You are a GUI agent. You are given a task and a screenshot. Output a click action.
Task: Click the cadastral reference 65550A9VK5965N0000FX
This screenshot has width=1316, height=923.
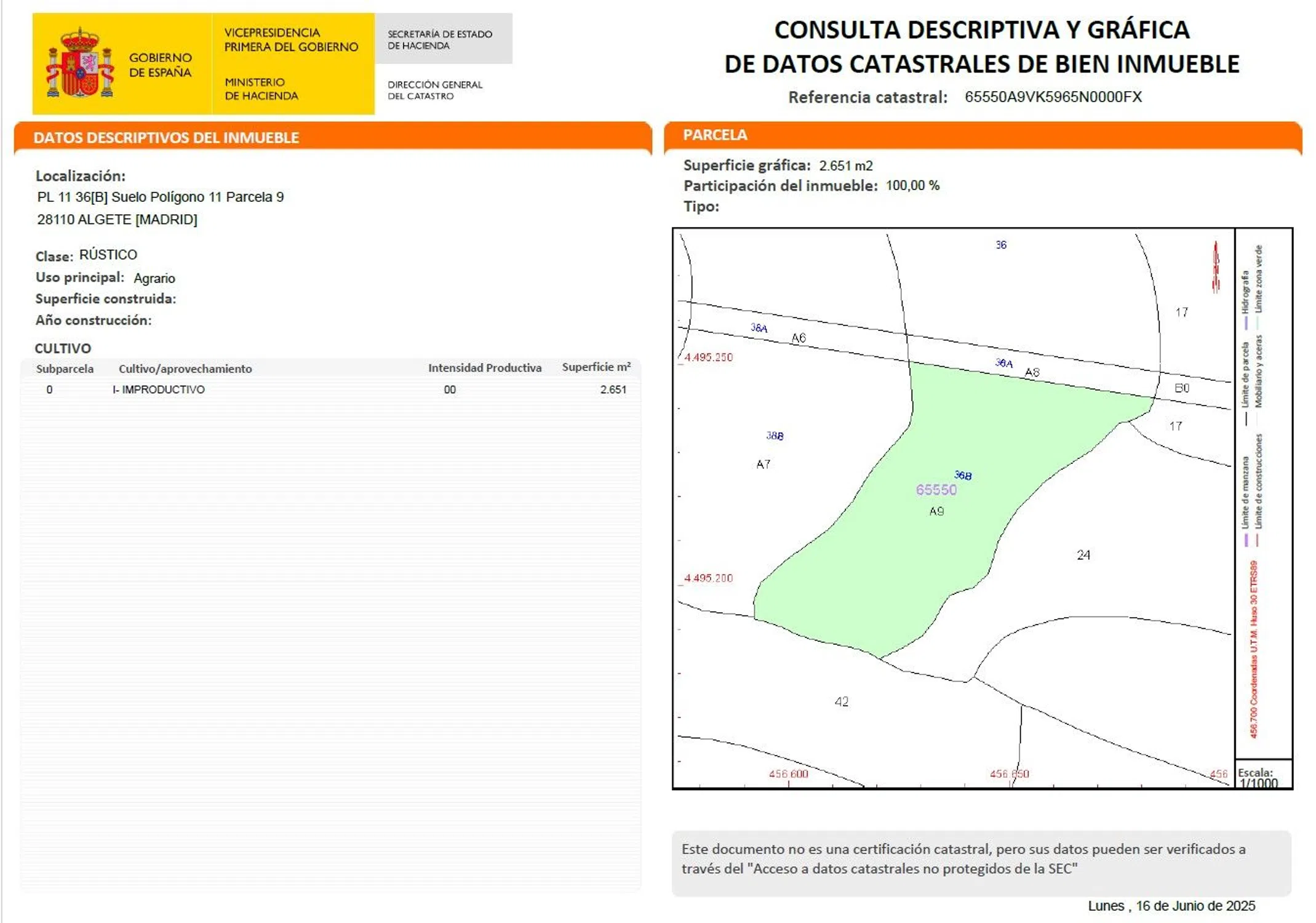[1053, 97]
